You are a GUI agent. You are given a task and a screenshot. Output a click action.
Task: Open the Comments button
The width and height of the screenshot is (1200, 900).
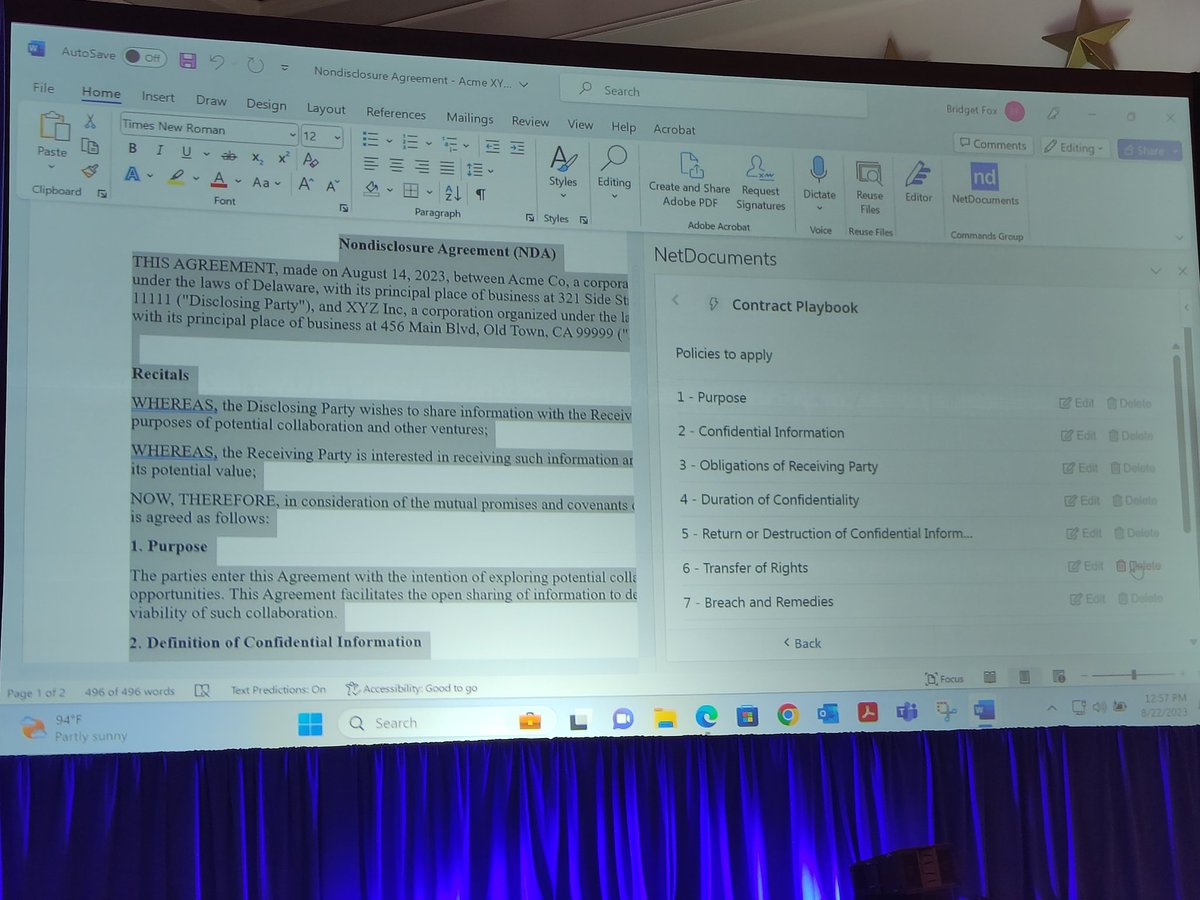(991, 144)
